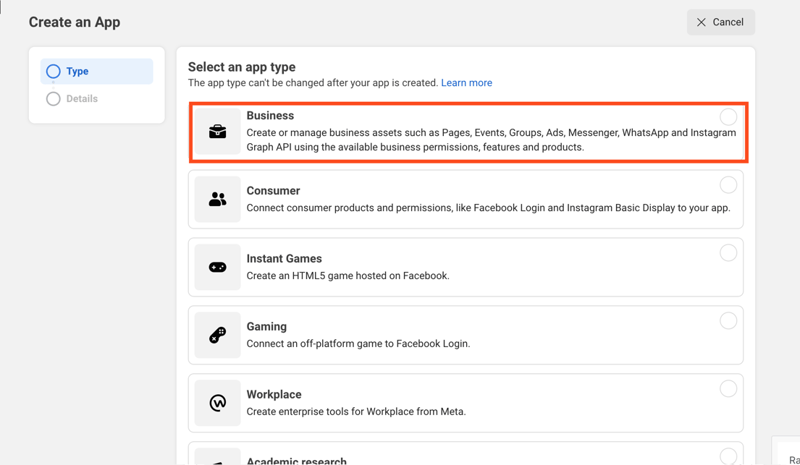The image size is (800, 465).
Task: Select the Consumer radio button
Action: click(x=728, y=185)
